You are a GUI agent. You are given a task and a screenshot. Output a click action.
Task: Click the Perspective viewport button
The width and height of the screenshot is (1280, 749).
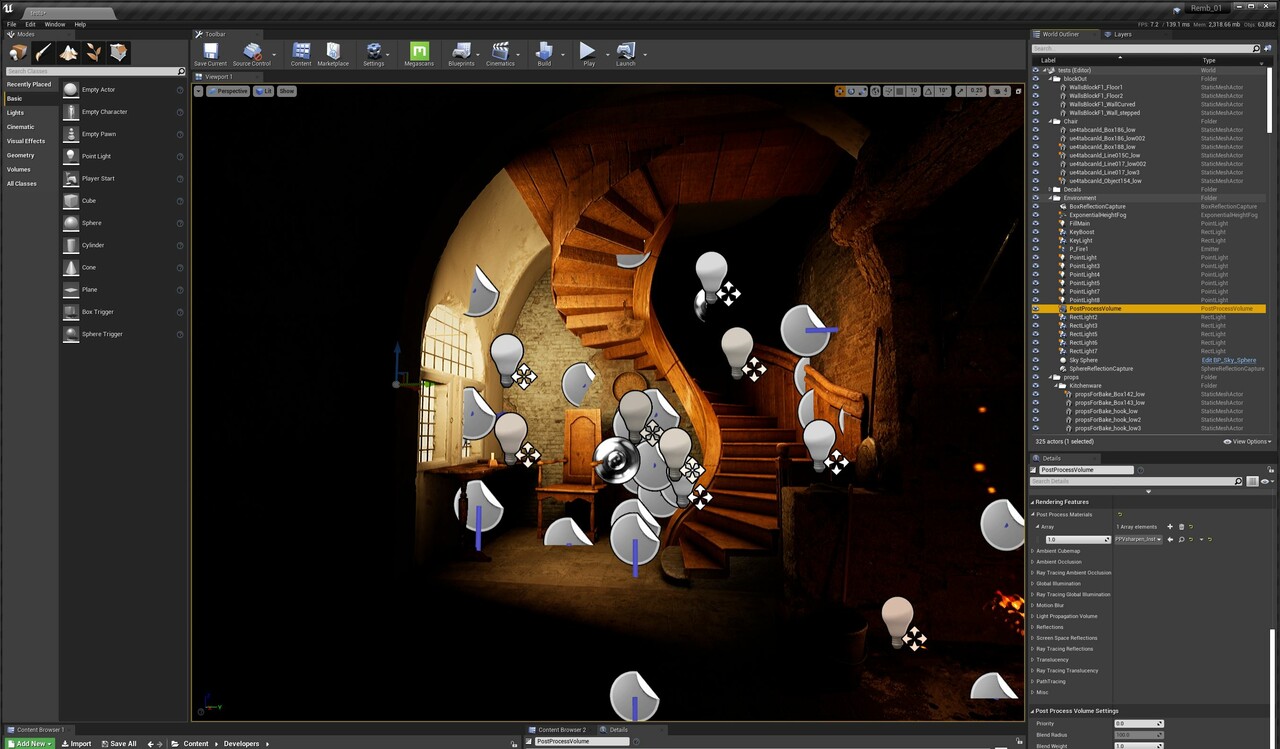[229, 91]
